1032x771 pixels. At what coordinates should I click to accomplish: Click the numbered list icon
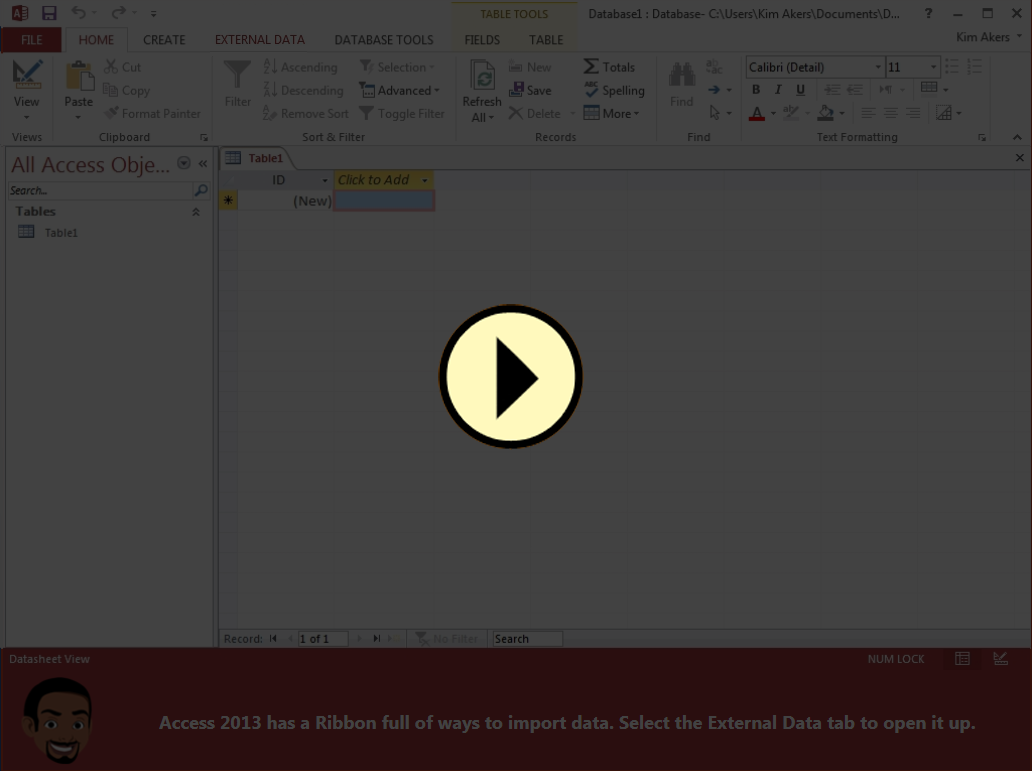[x=974, y=66]
